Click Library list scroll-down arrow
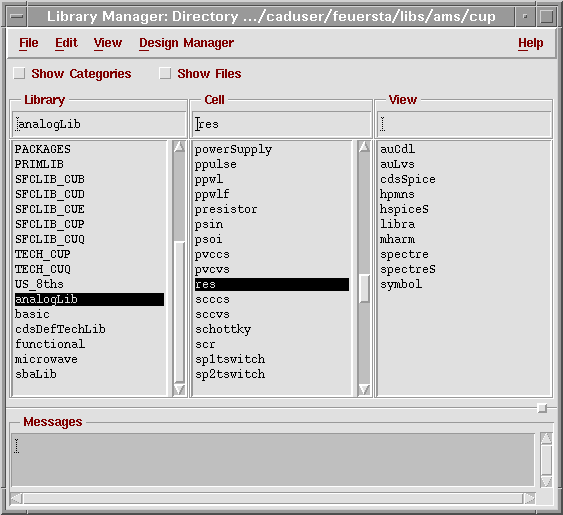Image resolution: width=563 pixels, height=515 pixels. click(179, 389)
